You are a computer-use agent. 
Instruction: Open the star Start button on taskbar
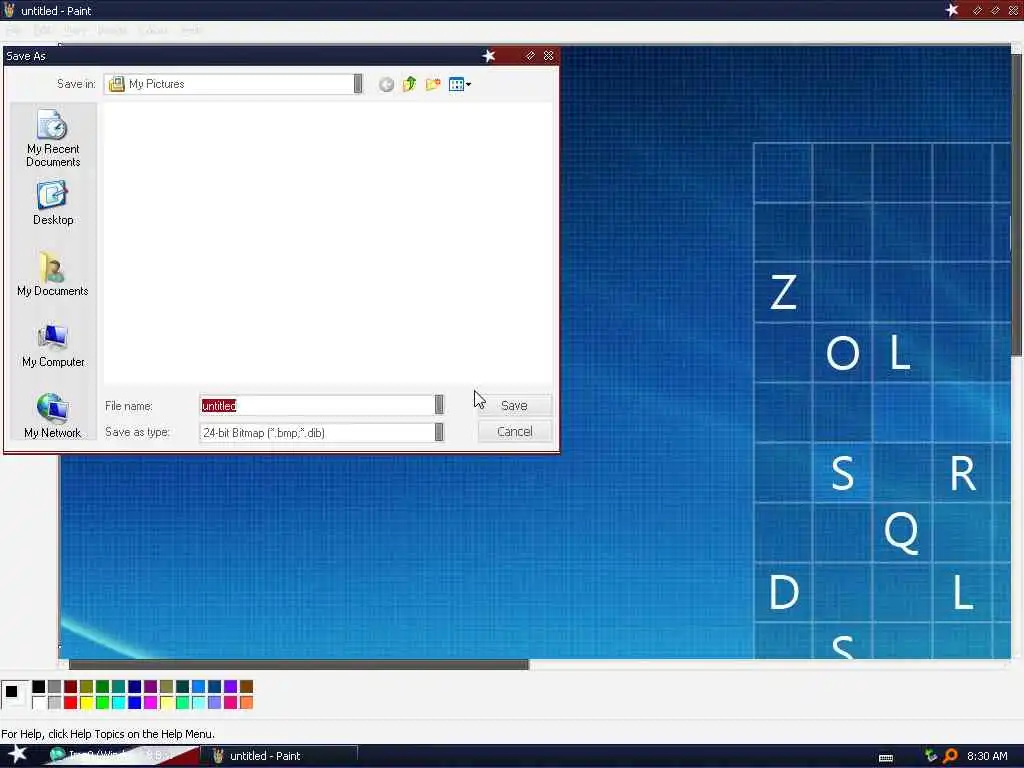click(17, 755)
